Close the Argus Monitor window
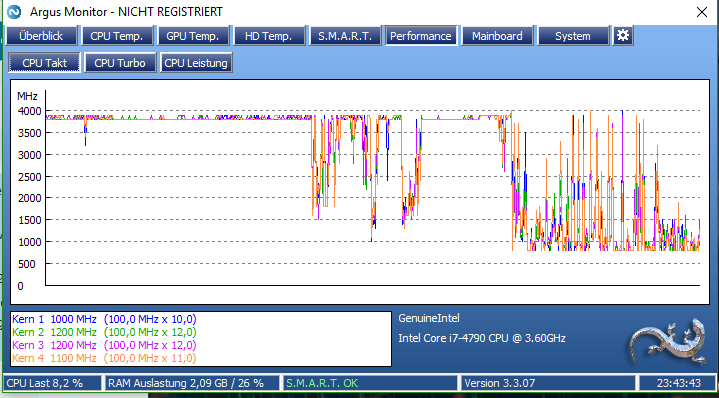Image resolution: width=719 pixels, height=398 pixels. 702,12
